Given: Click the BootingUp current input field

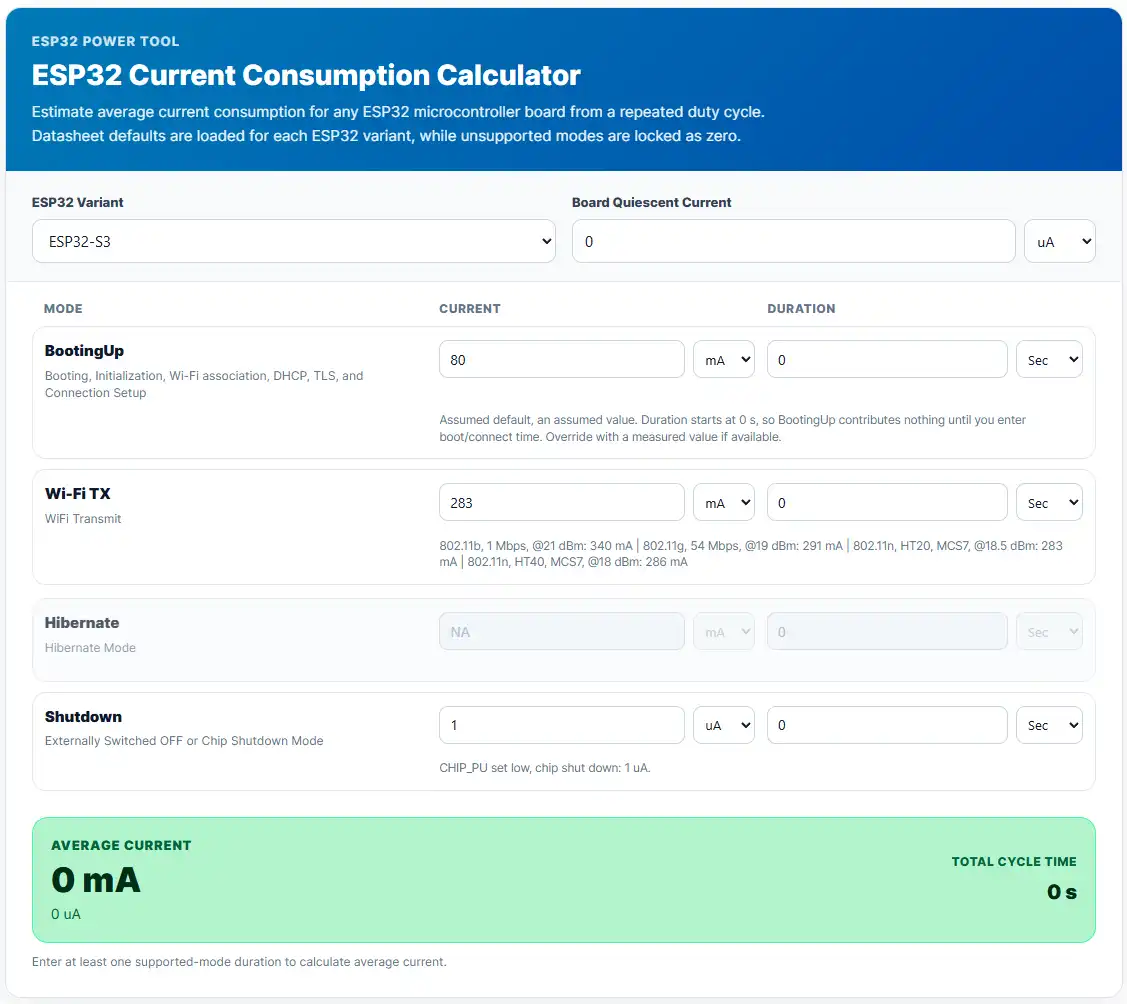Looking at the screenshot, I should point(561,359).
